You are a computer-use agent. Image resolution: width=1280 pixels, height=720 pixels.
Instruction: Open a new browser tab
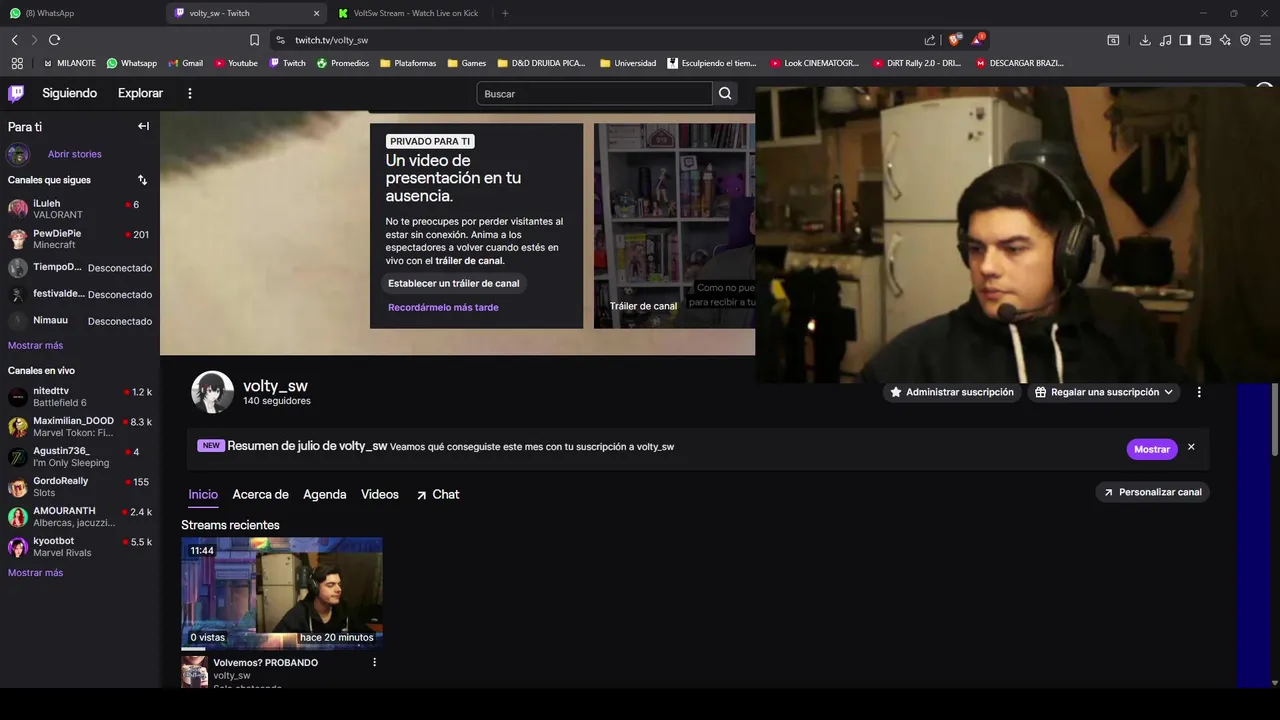point(505,13)
